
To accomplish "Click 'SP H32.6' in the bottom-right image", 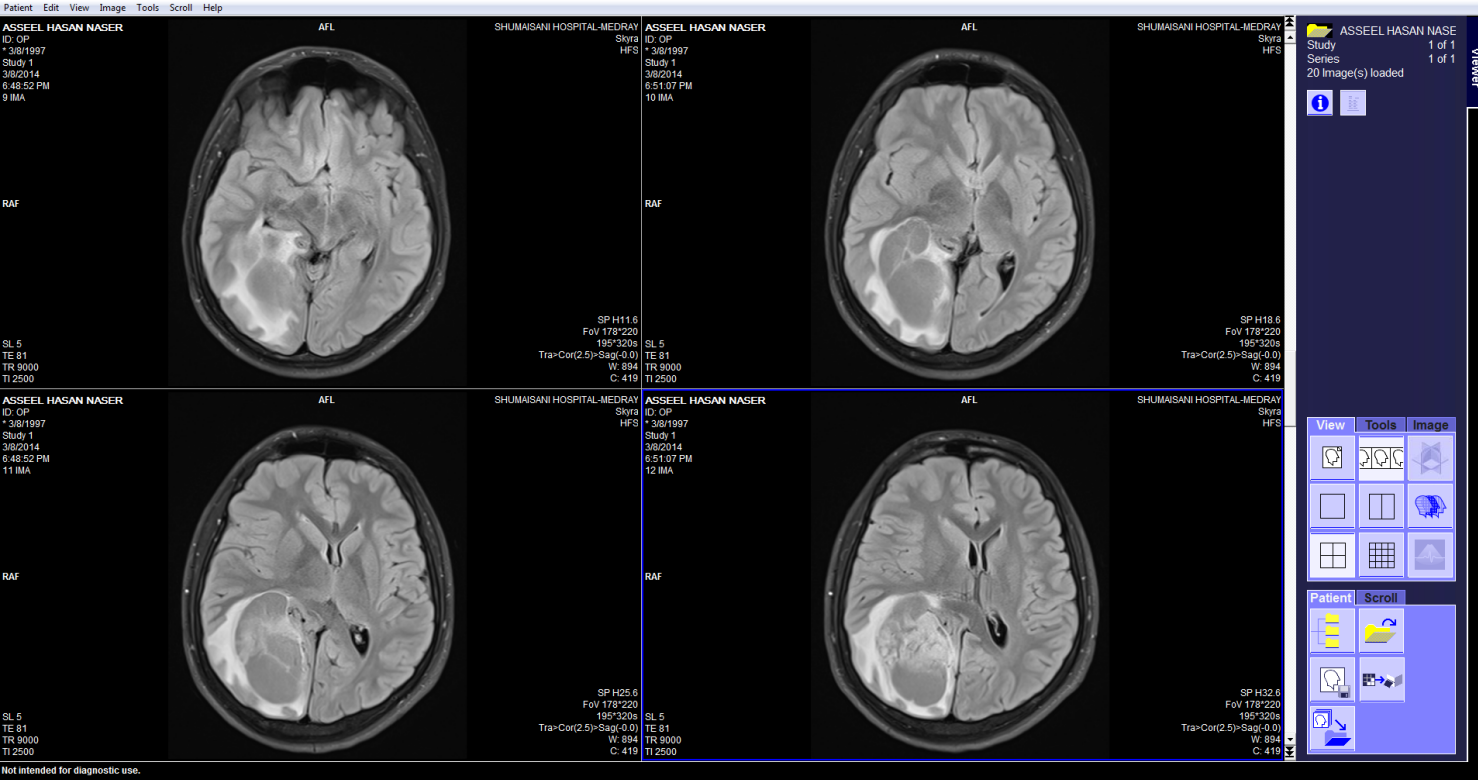I will click(x=1260, y=692).
